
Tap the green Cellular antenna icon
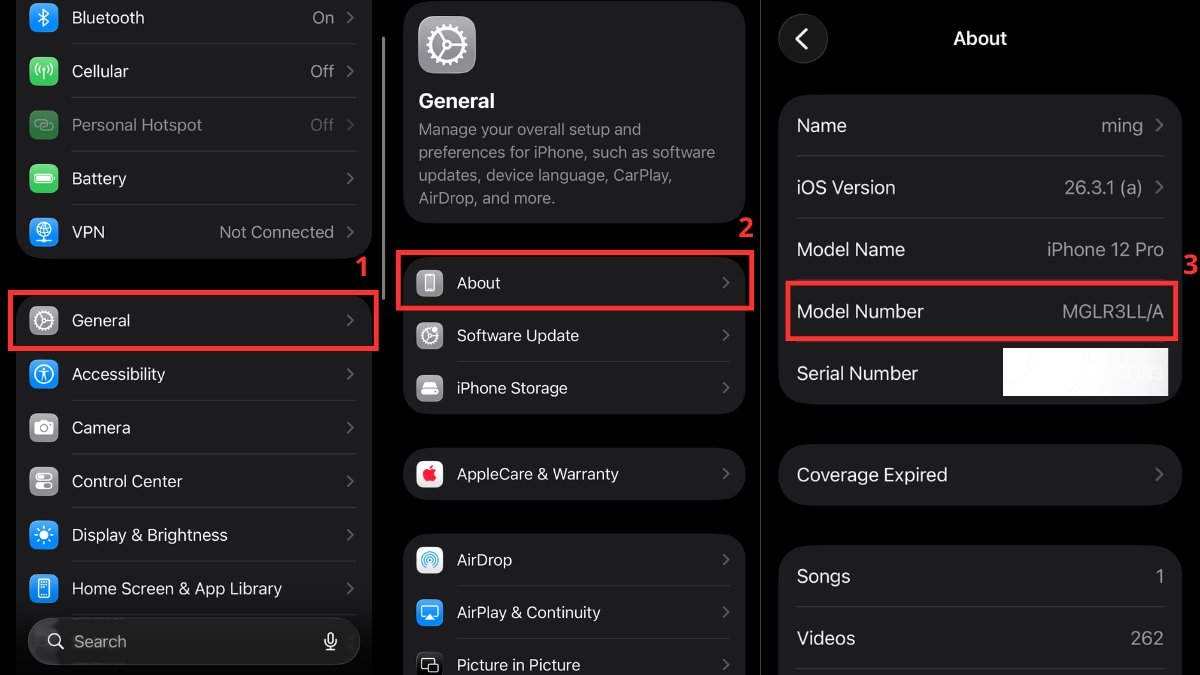[x=44, y=71]
